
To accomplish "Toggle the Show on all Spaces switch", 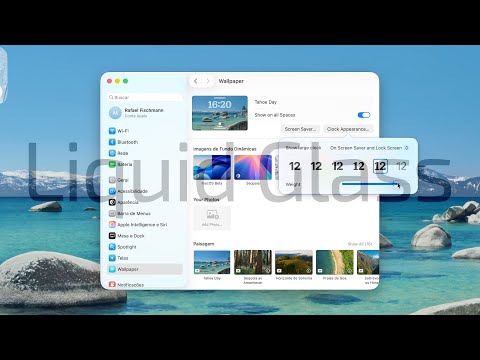I will click(x=364, y=115).
